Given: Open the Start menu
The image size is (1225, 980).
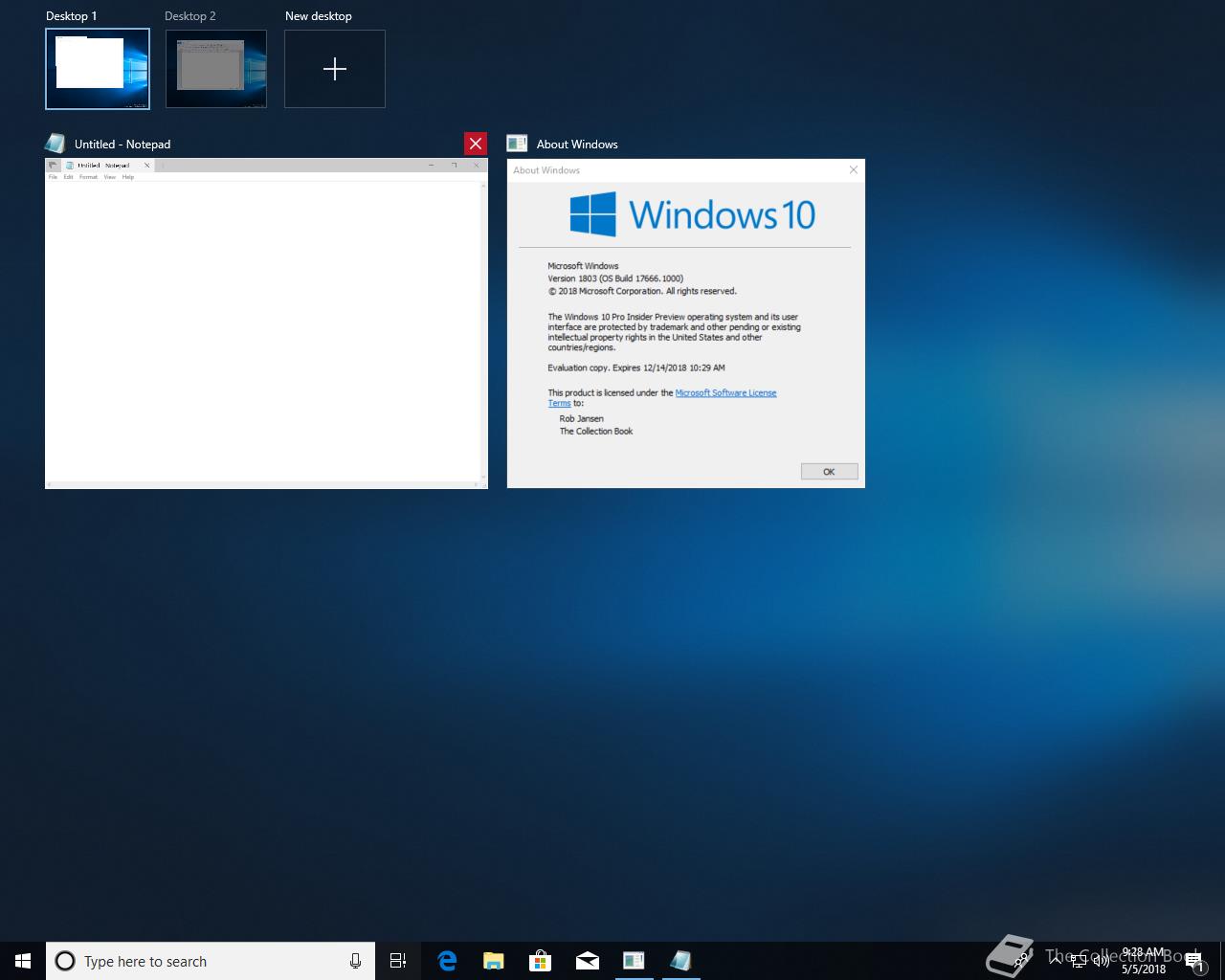Looking at the screenshot, I should click(23, 961).
